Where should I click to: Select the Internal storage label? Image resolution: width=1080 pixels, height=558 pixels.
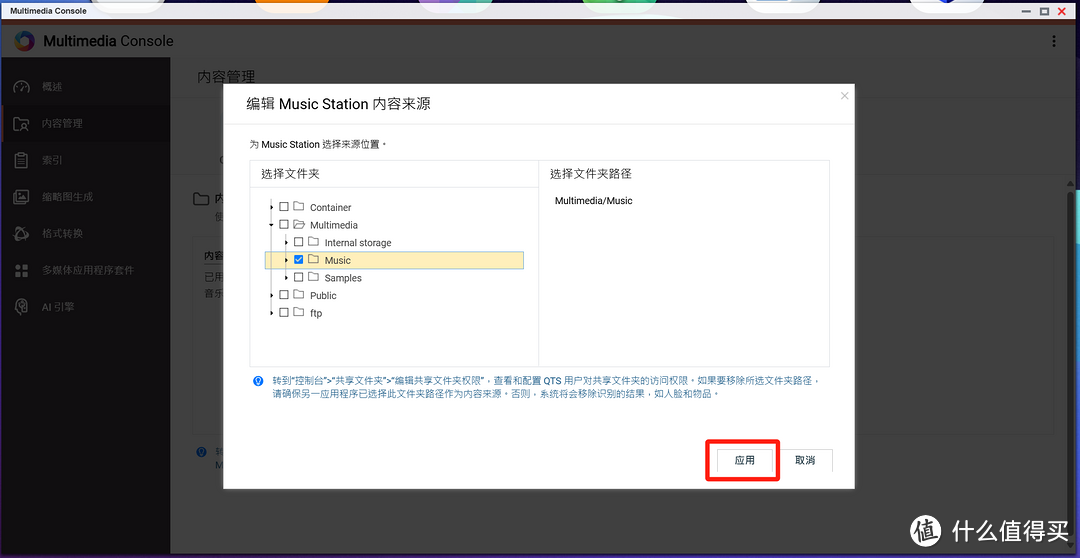(x=358, y=242)
